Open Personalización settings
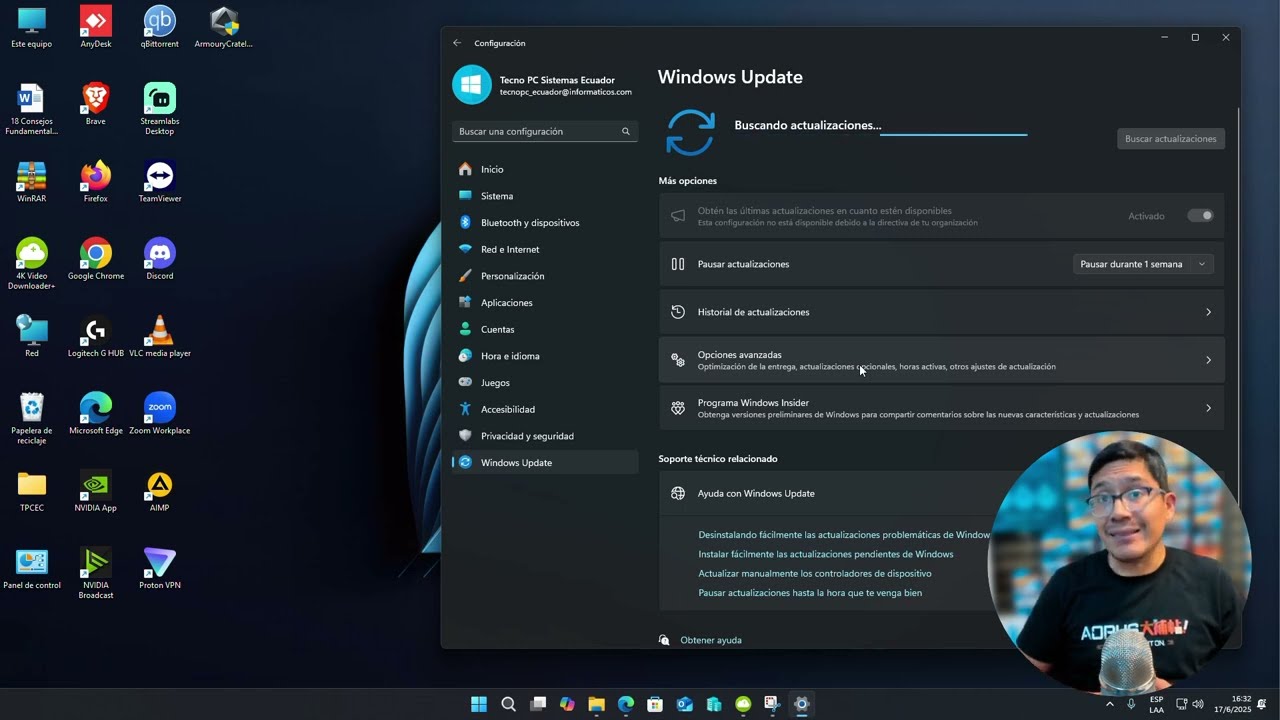Viewport: 1280px width, 720px height. point(545,276)
